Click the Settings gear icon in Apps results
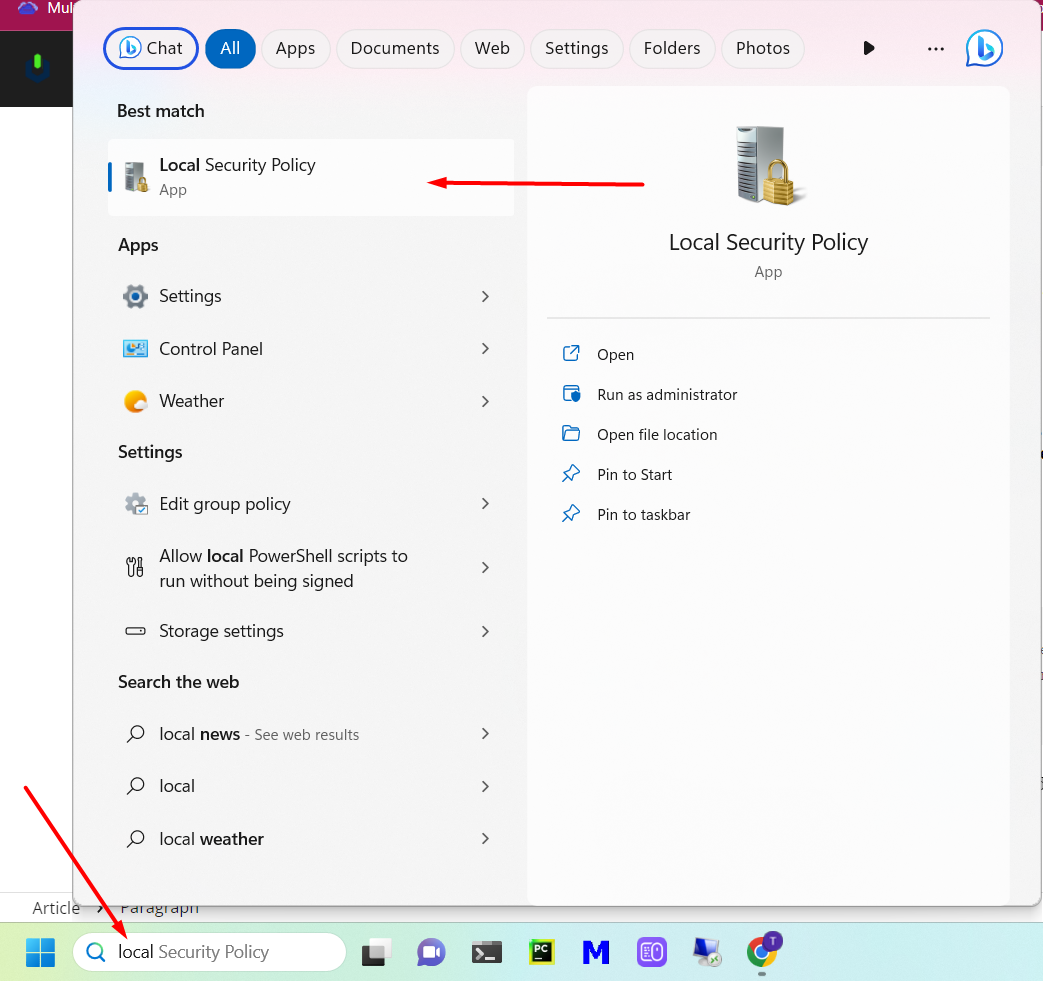The width and height of the screenshot is (1043, 981). 135,296
